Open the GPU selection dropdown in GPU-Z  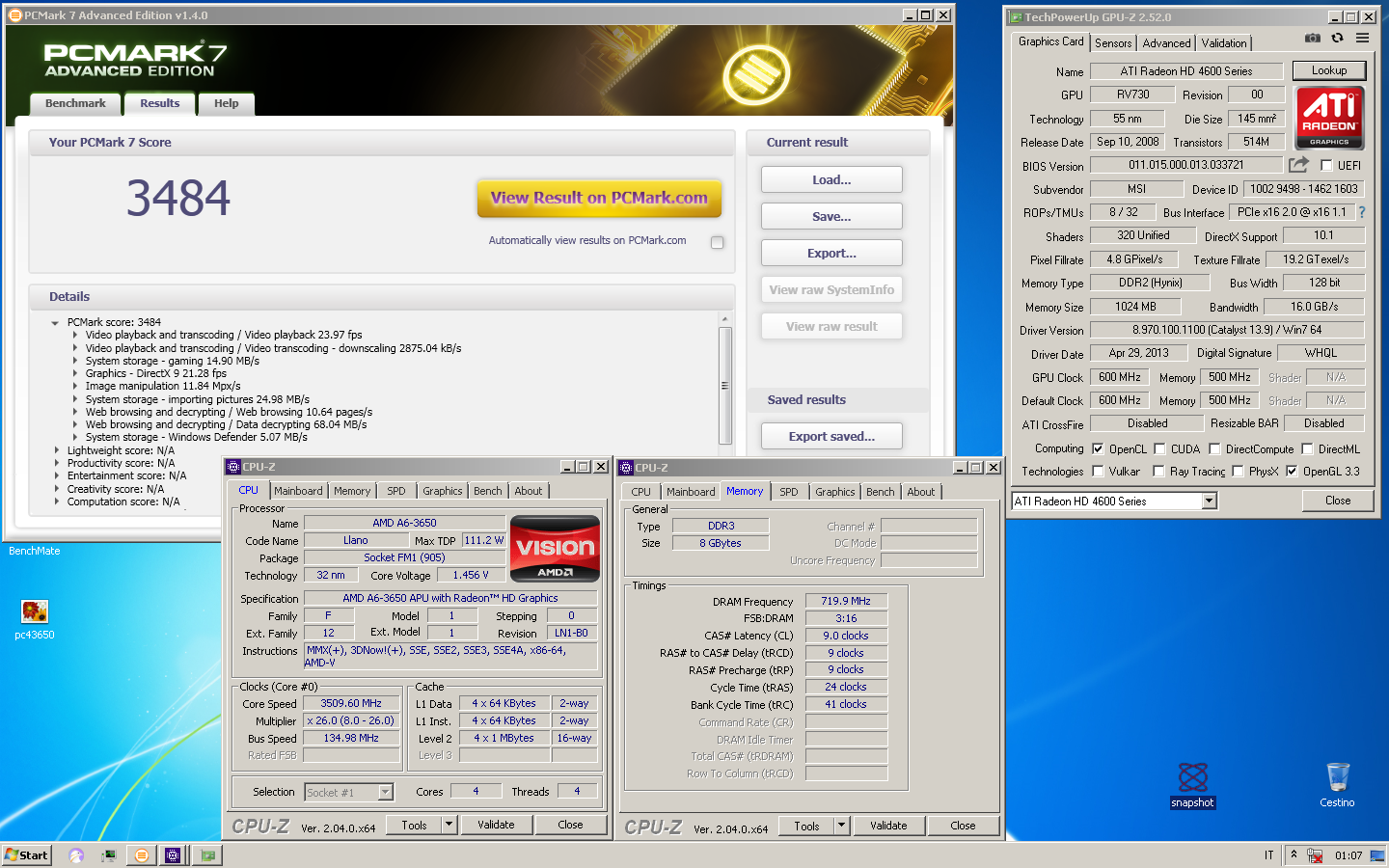click(1209, 501)
